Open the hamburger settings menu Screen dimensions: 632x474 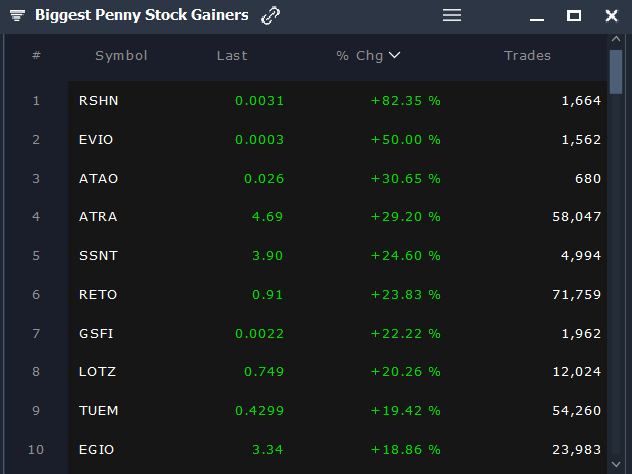click(452, 16)
